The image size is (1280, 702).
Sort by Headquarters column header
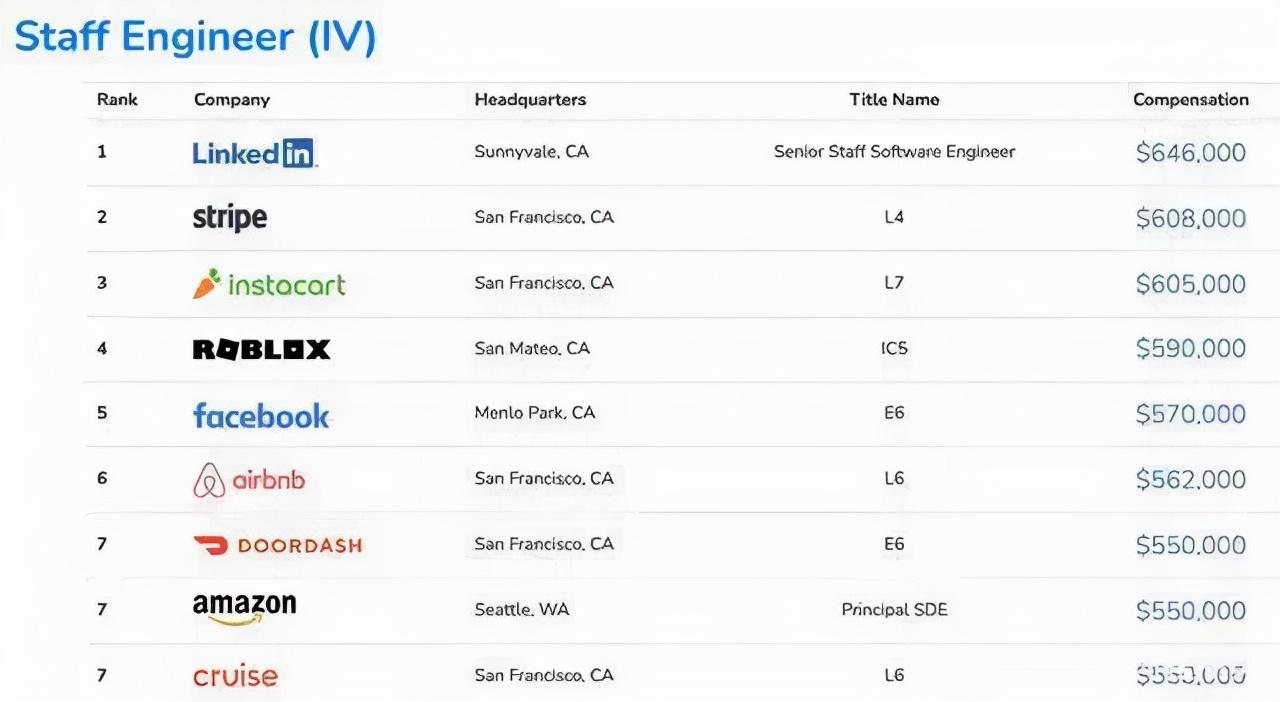(x=530, y=100)
